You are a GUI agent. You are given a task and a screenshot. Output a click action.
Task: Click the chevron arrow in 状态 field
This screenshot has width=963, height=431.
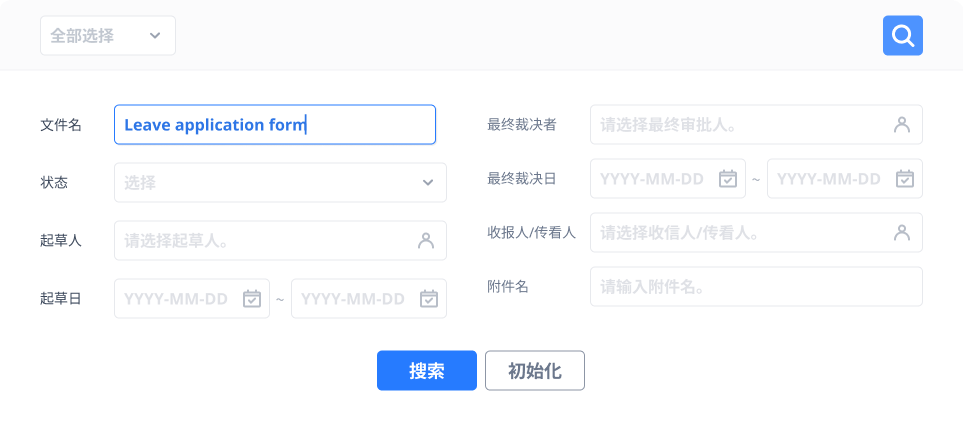(x=428, y=183)
